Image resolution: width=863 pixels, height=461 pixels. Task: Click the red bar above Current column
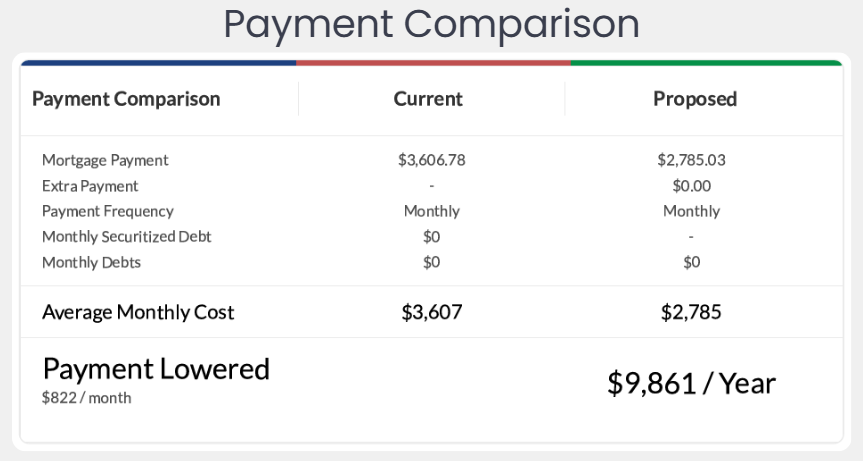tap(433, 62)
